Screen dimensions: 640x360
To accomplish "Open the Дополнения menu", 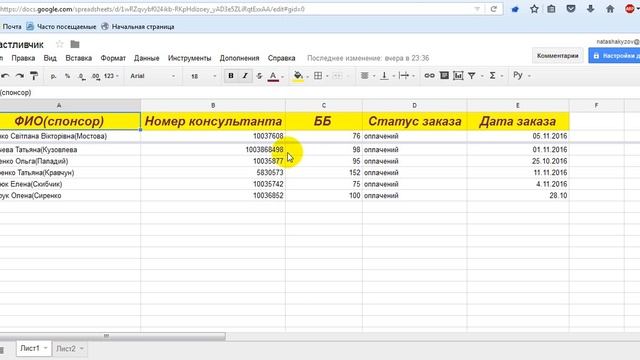I will pos(239,58).
